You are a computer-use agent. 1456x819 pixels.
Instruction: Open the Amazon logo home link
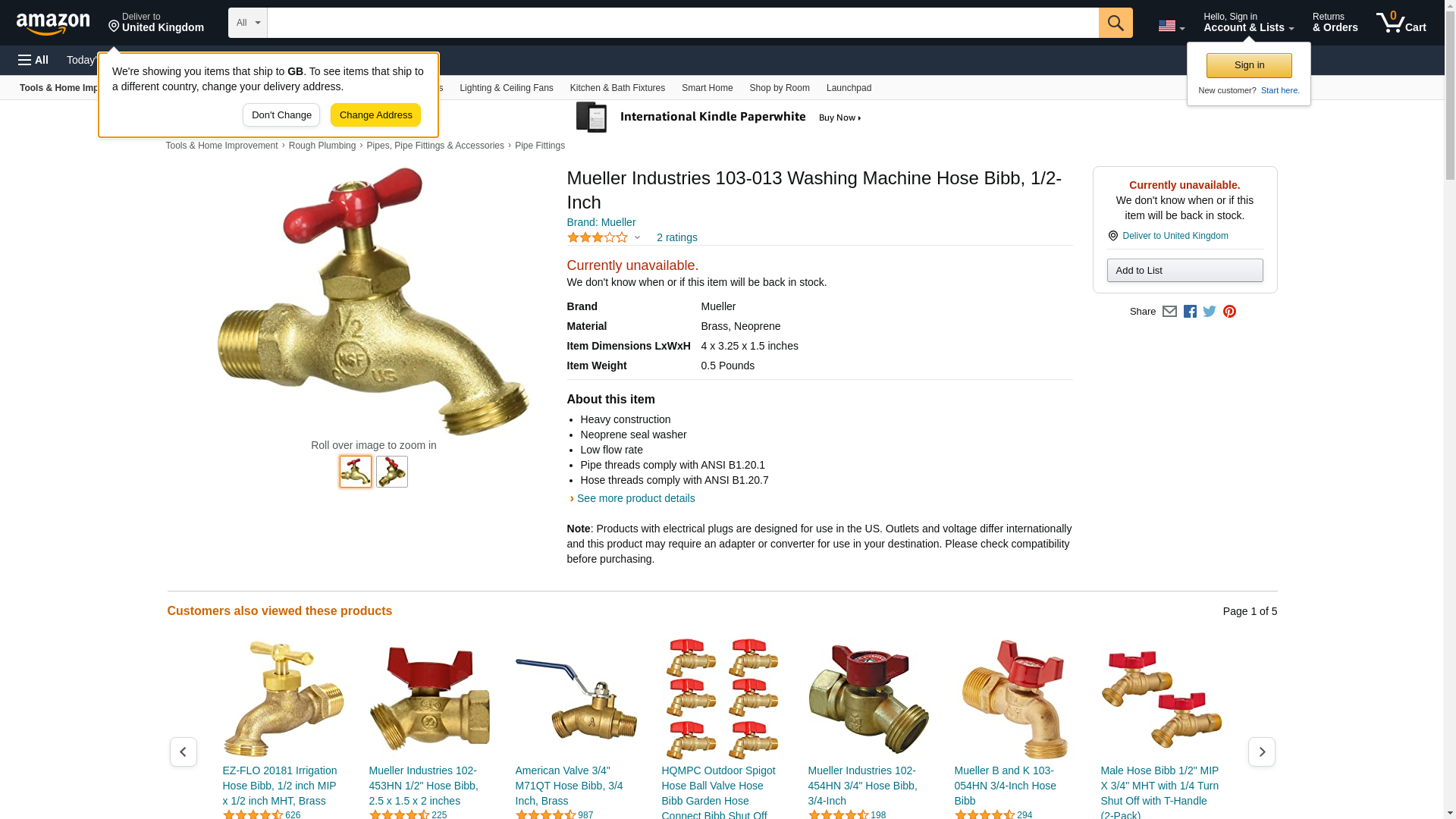point(53,24)
